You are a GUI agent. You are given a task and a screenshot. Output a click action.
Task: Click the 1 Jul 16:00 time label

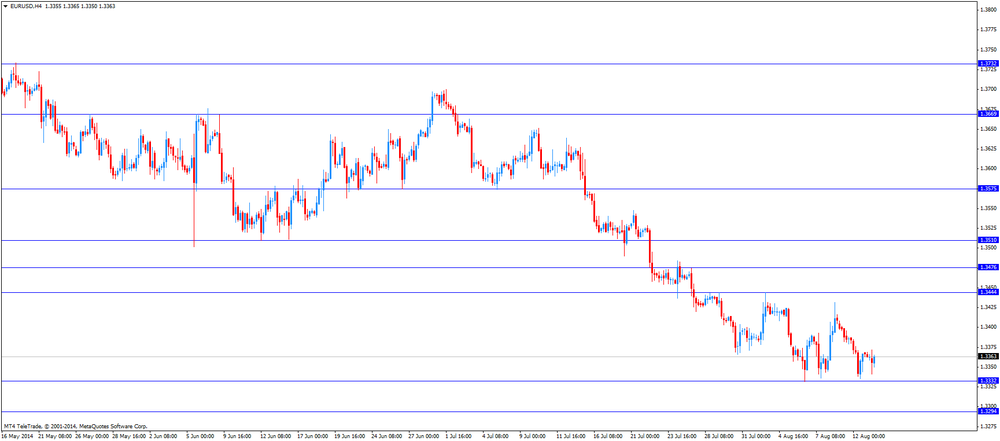point(460,437)
